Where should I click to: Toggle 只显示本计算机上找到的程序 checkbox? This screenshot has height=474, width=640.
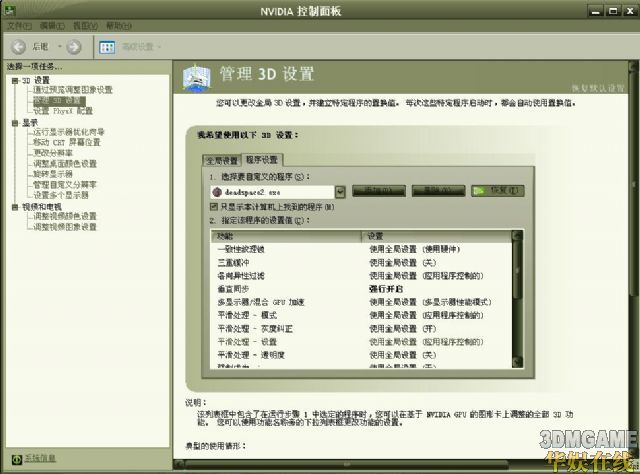tap(214, 207)
